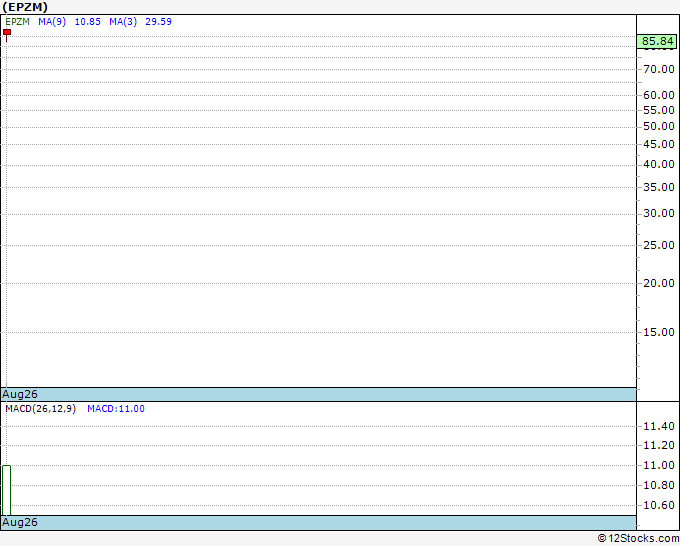Click the 40.00 price axis label
Image resolution: width=680 pixels, height=546 pixels.
[659, 164]
